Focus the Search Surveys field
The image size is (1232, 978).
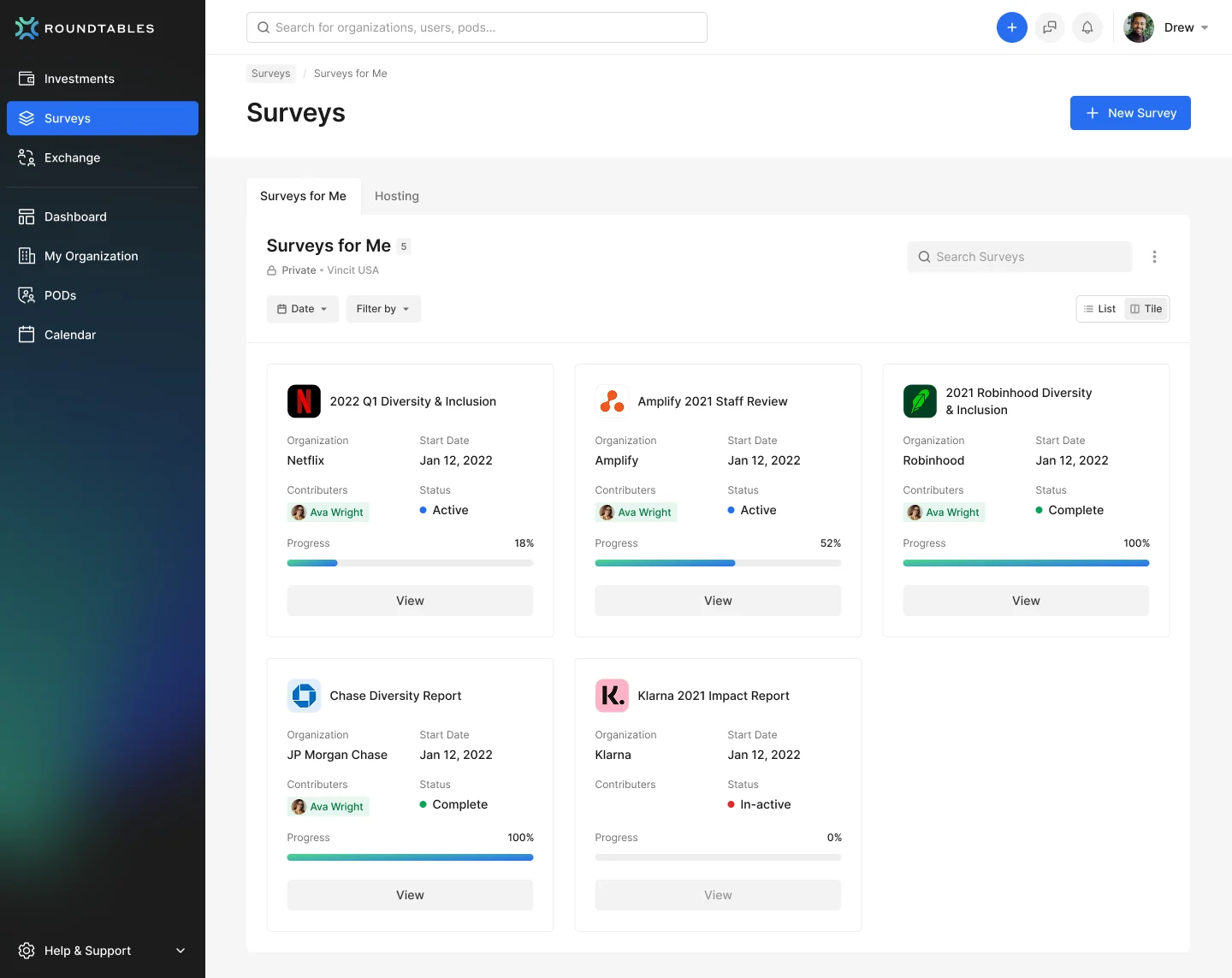pyautogui.click(x=1020, y=257)
